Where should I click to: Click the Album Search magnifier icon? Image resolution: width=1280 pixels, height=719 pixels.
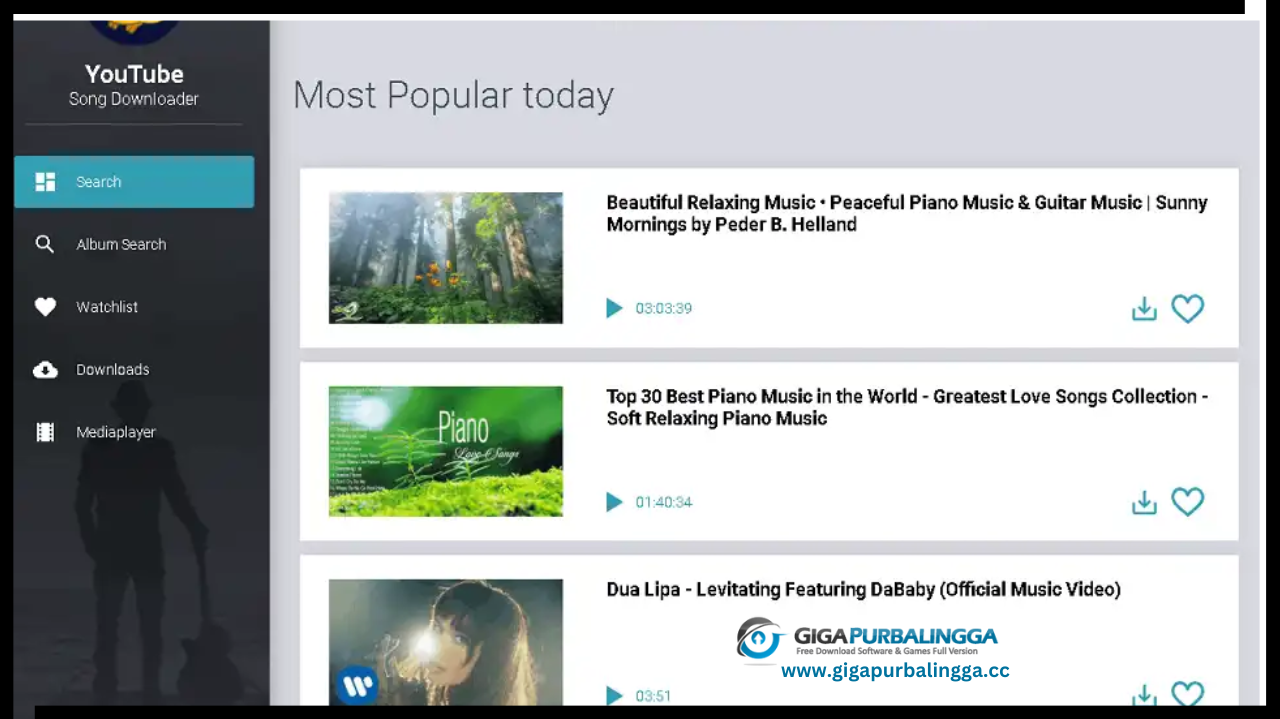(45, 244)
